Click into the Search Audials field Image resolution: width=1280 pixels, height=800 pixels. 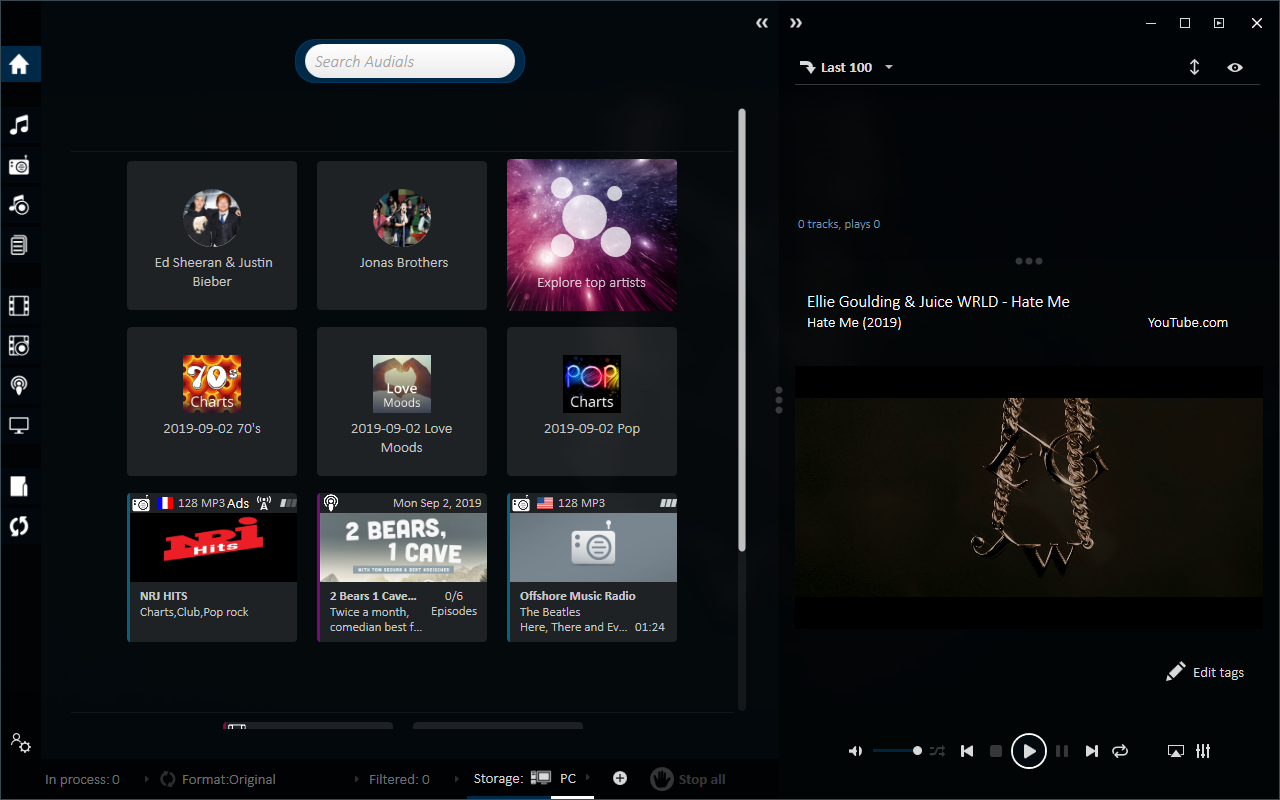(x=410, y=61)
